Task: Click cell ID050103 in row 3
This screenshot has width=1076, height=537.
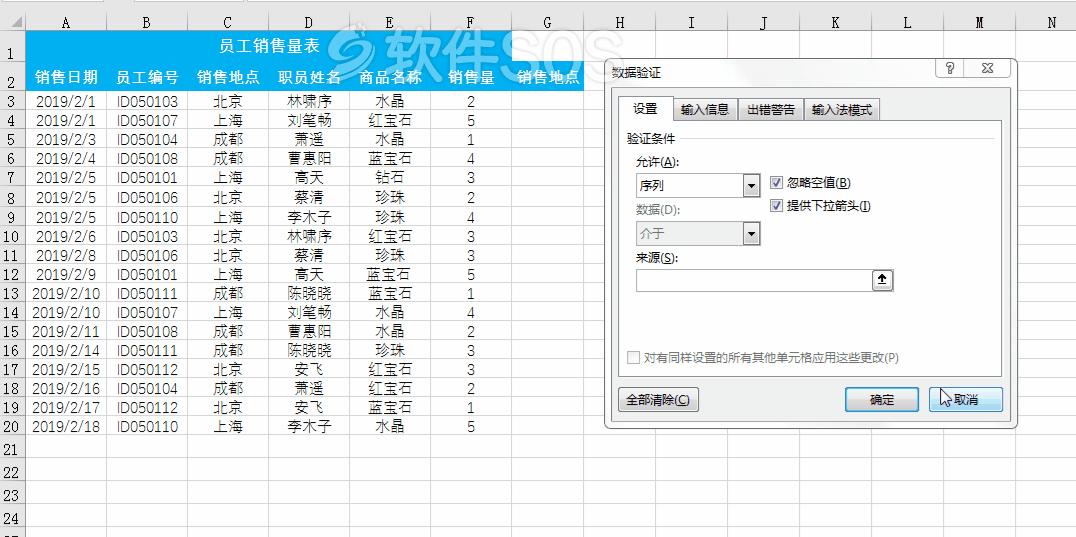Action: coord(147,102)
